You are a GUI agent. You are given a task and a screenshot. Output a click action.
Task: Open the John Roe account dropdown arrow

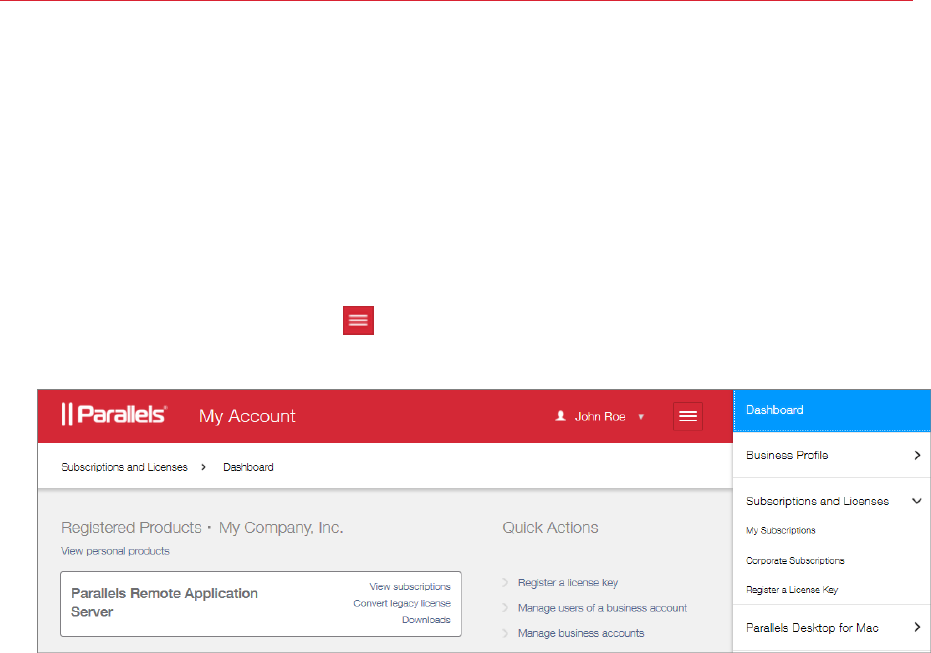pyautogui.click(x=641, y=417)
